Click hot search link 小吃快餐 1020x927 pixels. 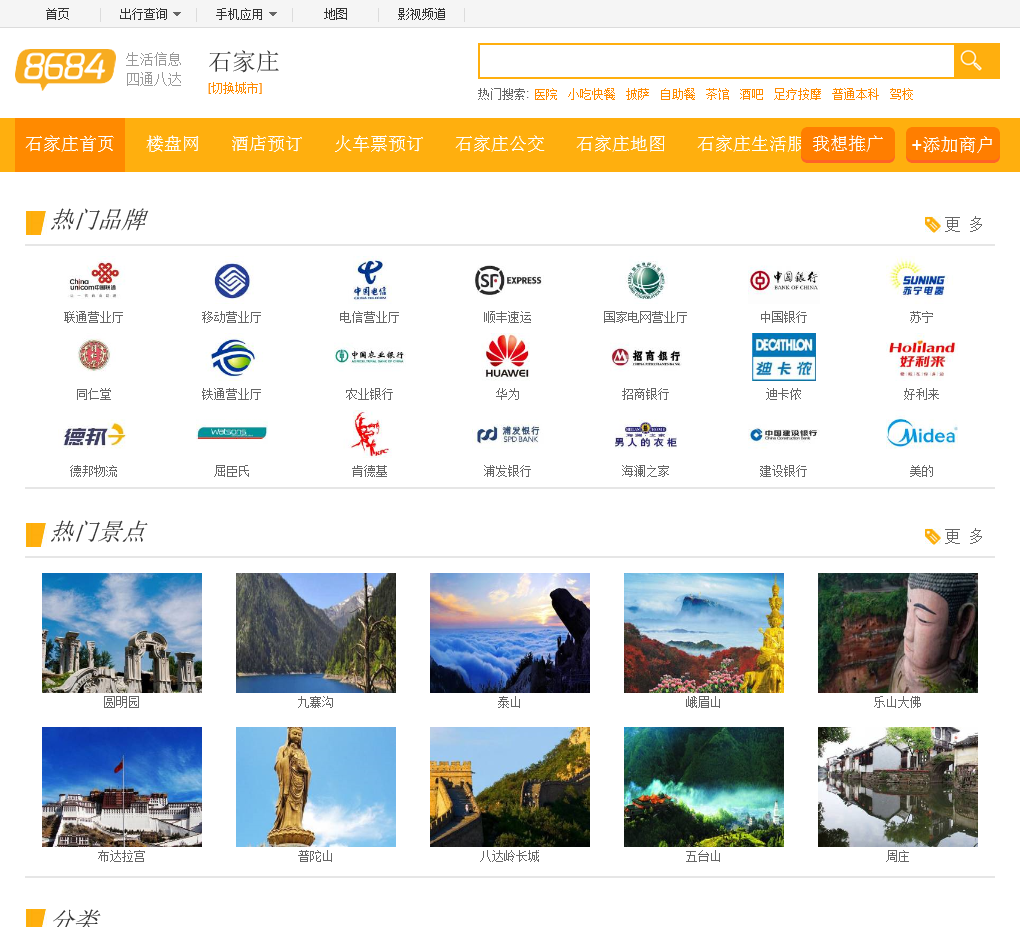[591, 95]
